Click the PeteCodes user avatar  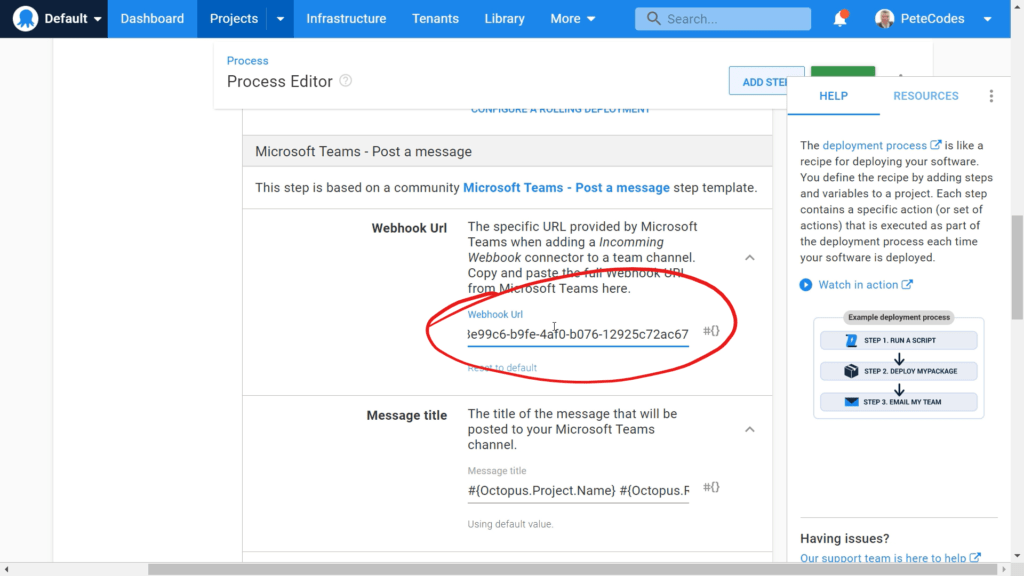[884, 18]
